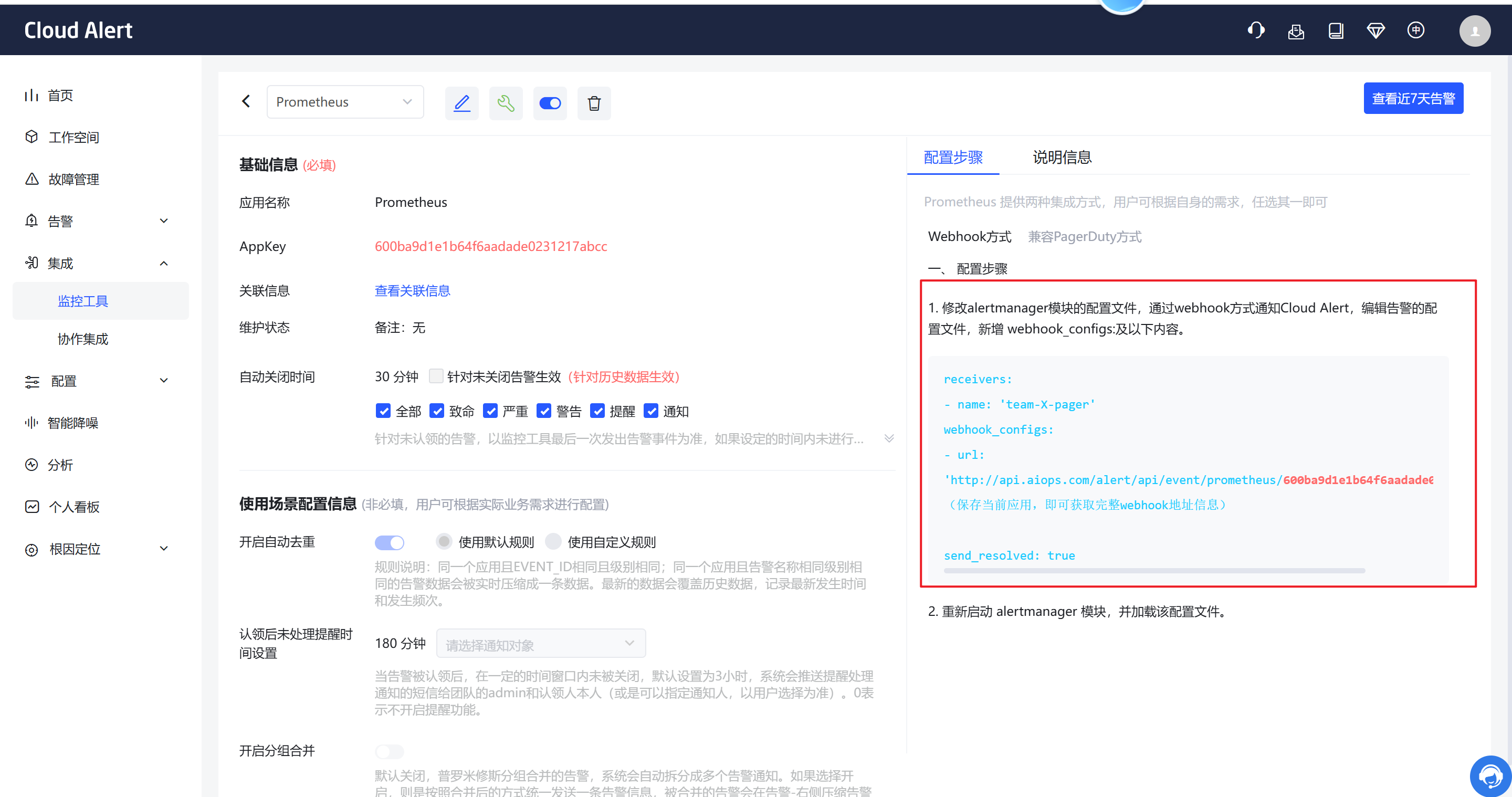This screenshot has width=1512, height=797.
Task: Open the documentation book icon
Action: click(x=1336, y=30)
